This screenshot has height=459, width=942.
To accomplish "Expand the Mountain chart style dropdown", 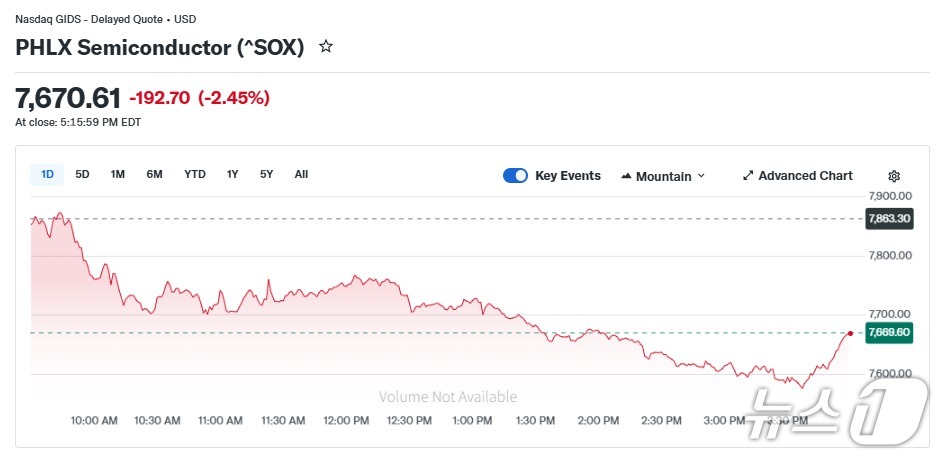I will (701, 176).
